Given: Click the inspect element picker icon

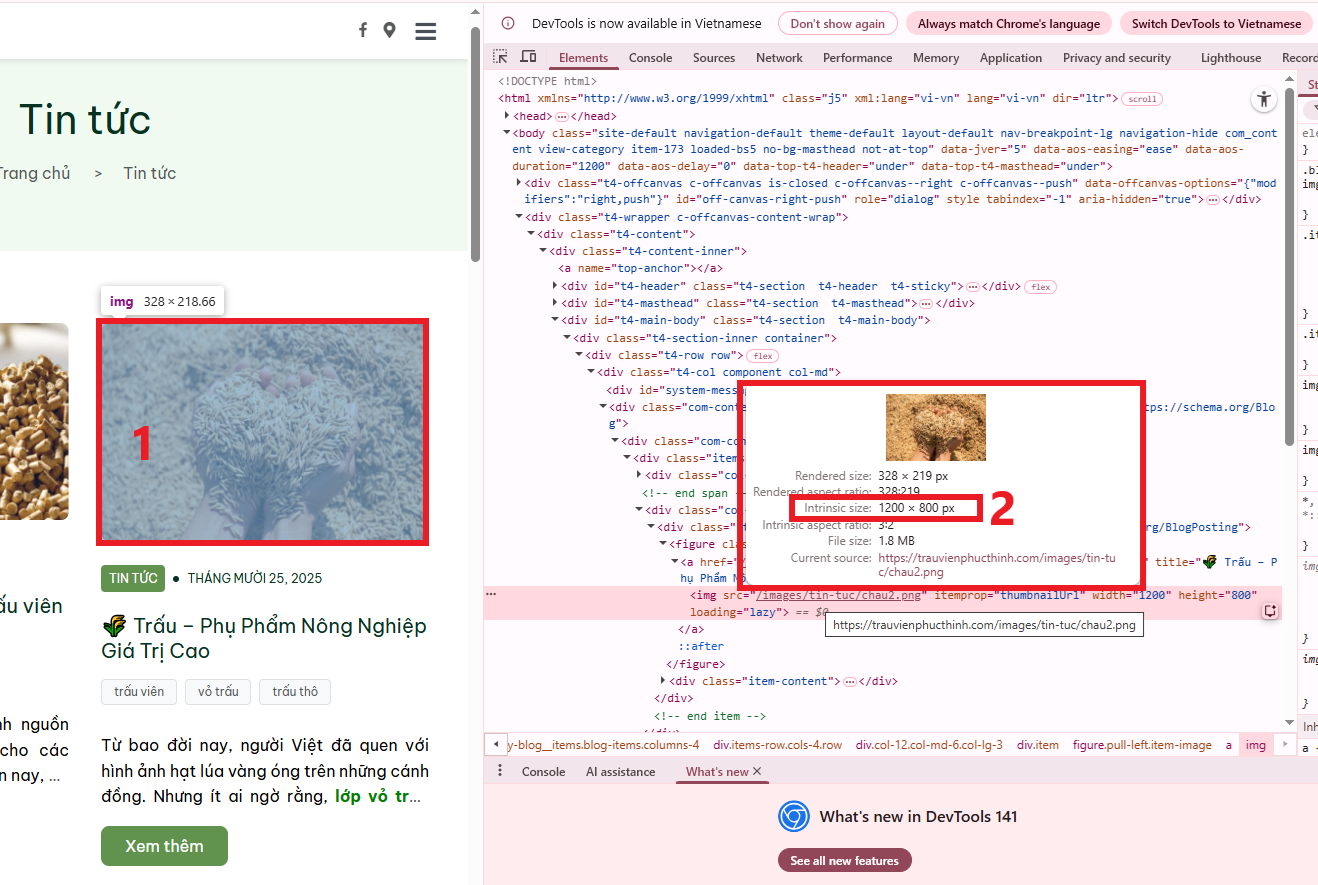Looking at the screenshot, I should pos(500,57).
